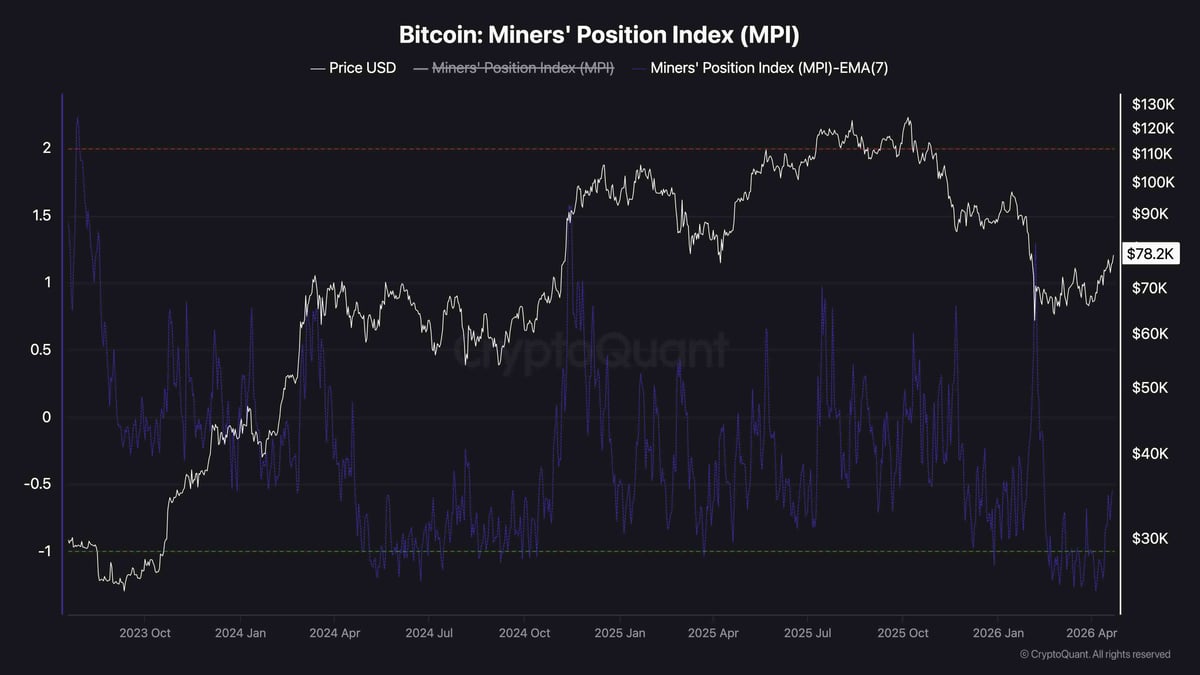Click the current price label $78.2K
The image size is (1200, 675).
click(x=1150, y=254)
